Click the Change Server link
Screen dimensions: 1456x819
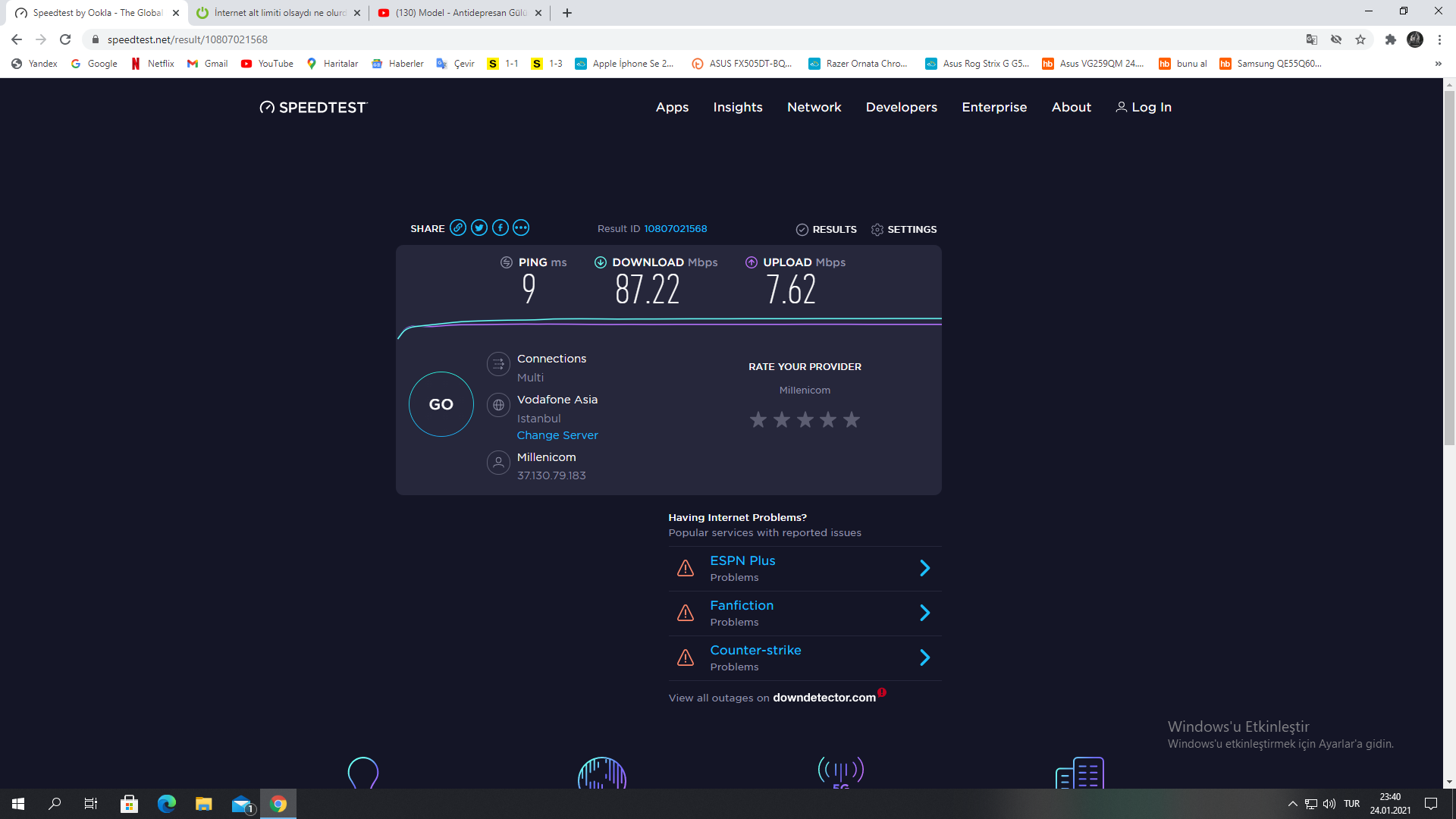click(557, 435)
